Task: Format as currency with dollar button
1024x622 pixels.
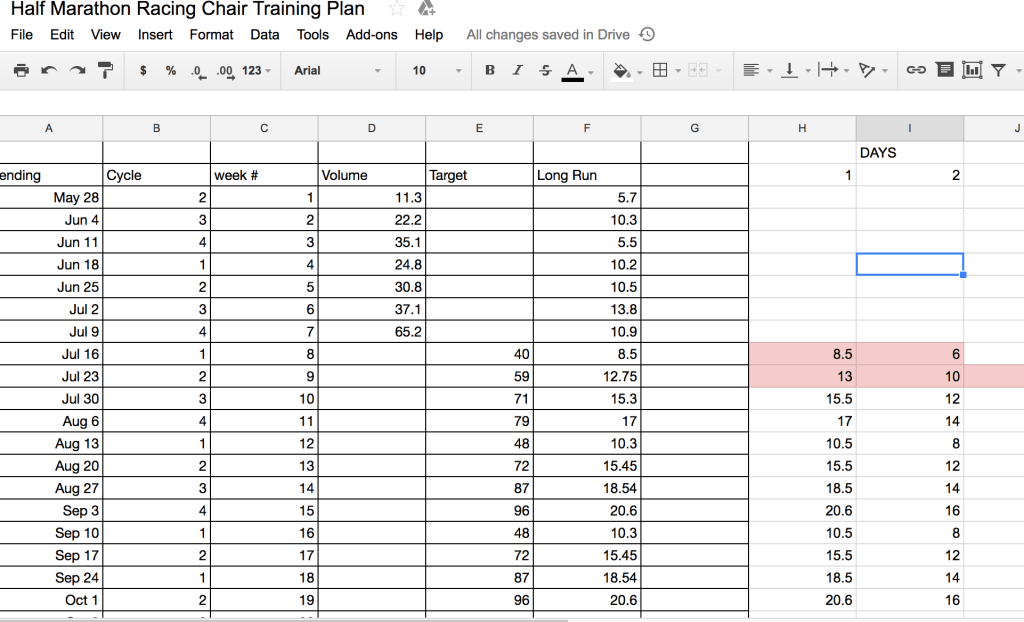Action: 144,70
